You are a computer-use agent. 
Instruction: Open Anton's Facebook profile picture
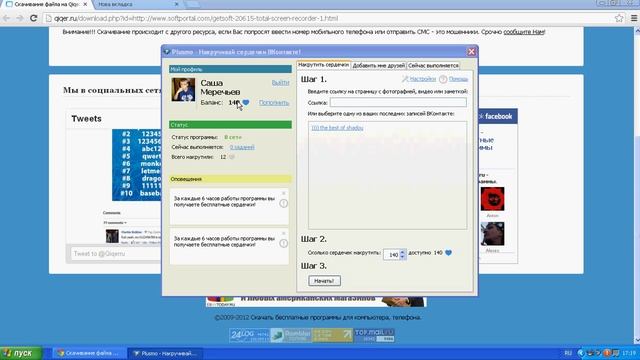[492, 199]
